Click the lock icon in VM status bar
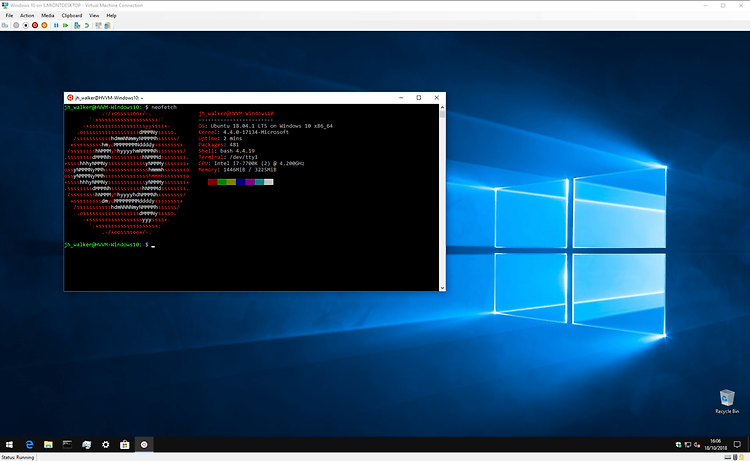 [742, 457]
